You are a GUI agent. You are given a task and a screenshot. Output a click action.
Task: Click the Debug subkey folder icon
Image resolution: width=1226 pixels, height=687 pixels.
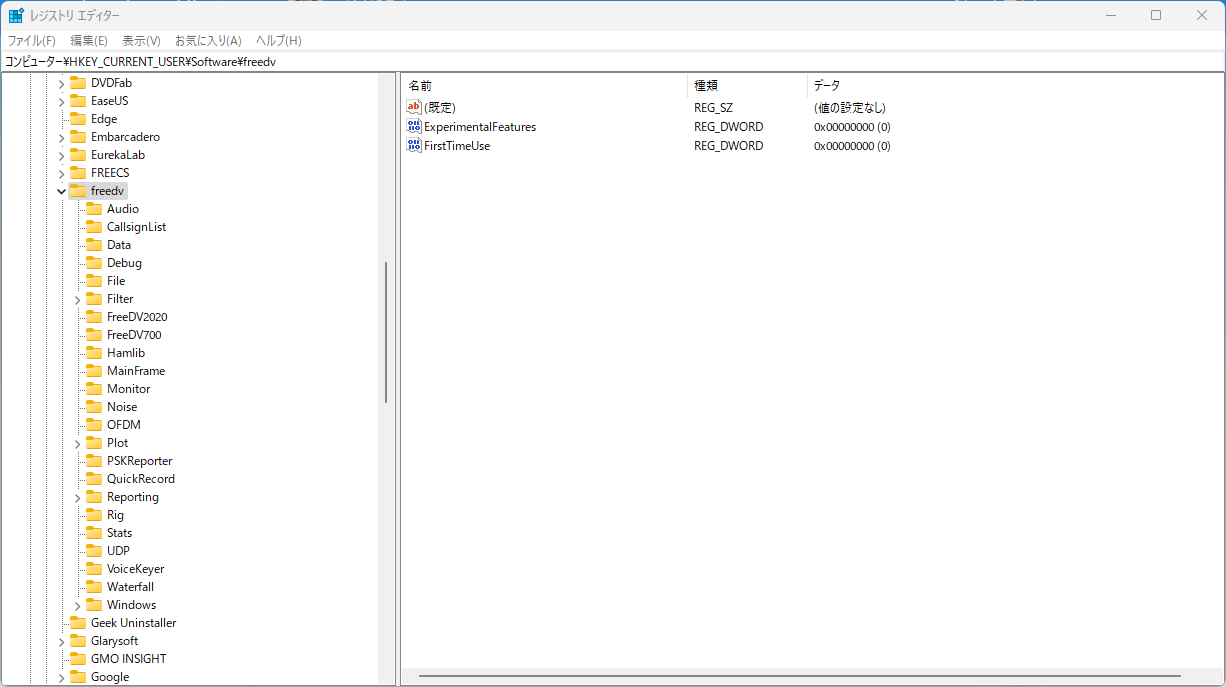[94, 263]
